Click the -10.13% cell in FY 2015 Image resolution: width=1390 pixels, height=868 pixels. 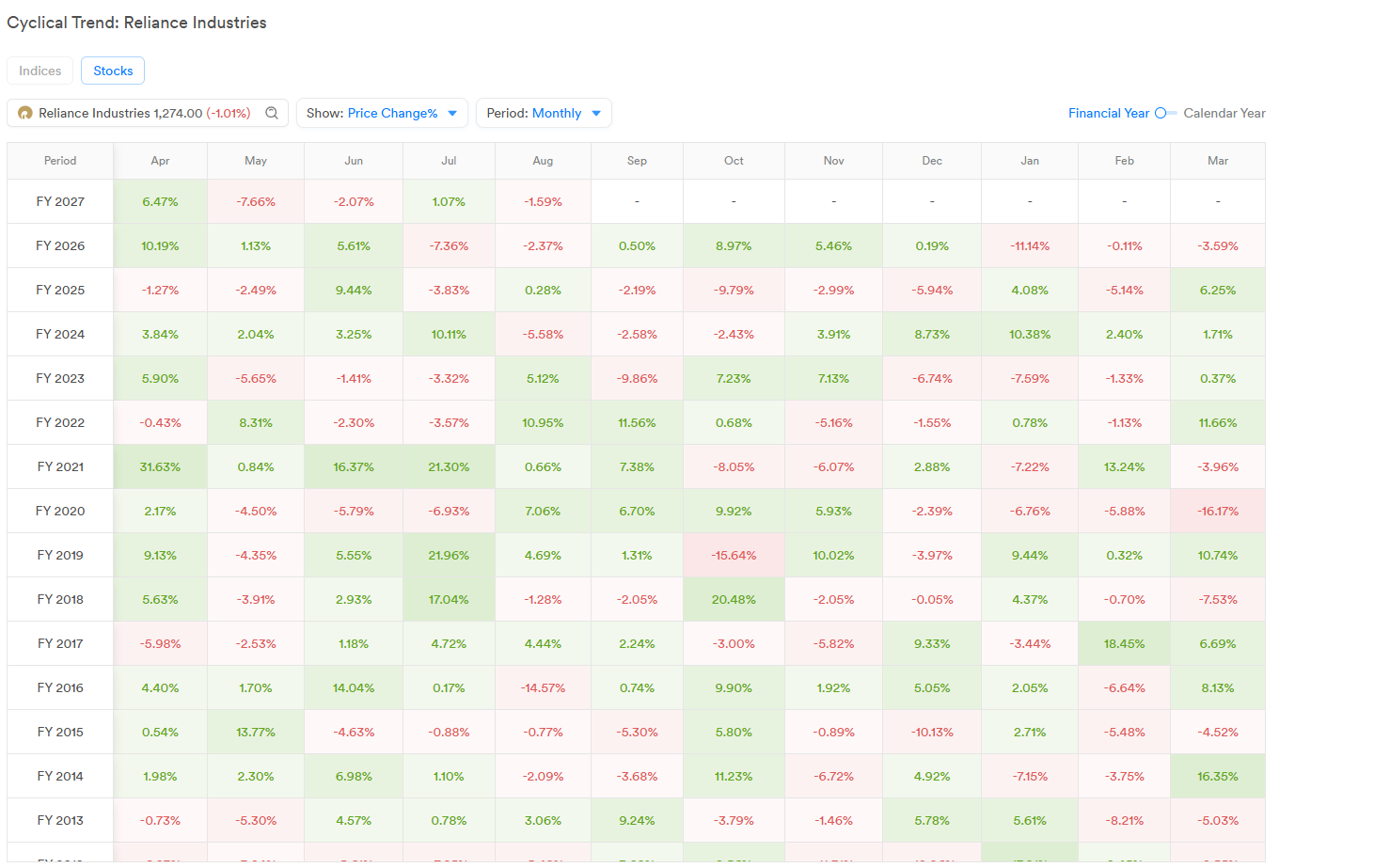pyautogui.click(x=932, y=732)
